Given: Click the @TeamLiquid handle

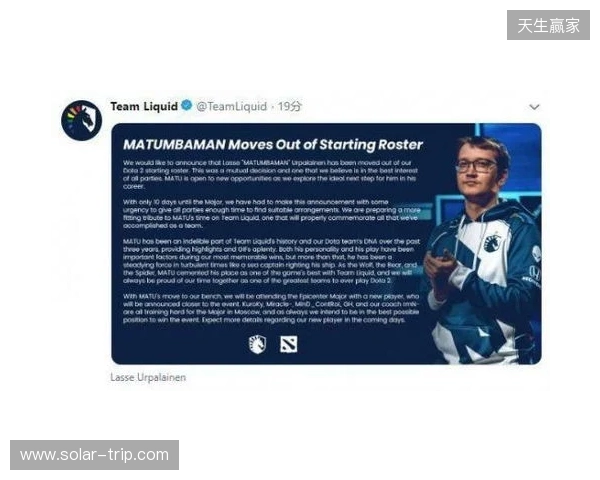Looking at the screenshot, I should [x=232, y=106].
